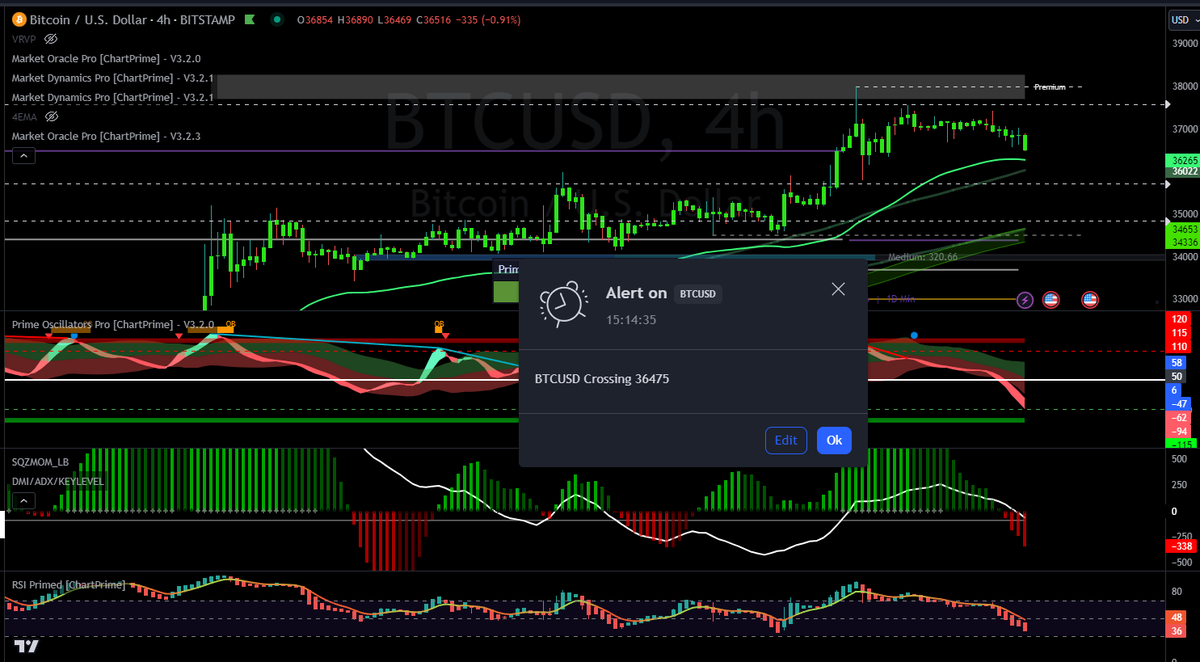Select Market Oracle Pro V3.2.3 legend
This screenshot has height=662, width=1200.
click(x=106, y=136)
